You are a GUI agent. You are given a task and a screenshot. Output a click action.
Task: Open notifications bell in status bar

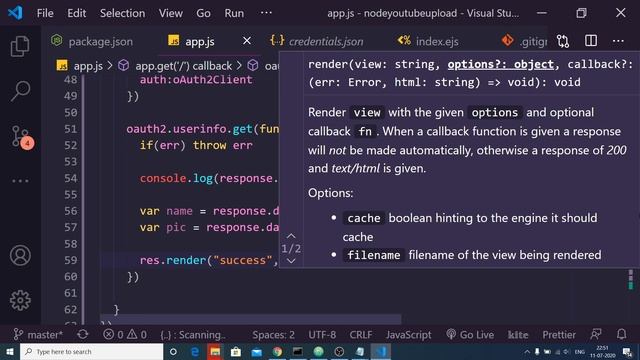click(621, 335)
